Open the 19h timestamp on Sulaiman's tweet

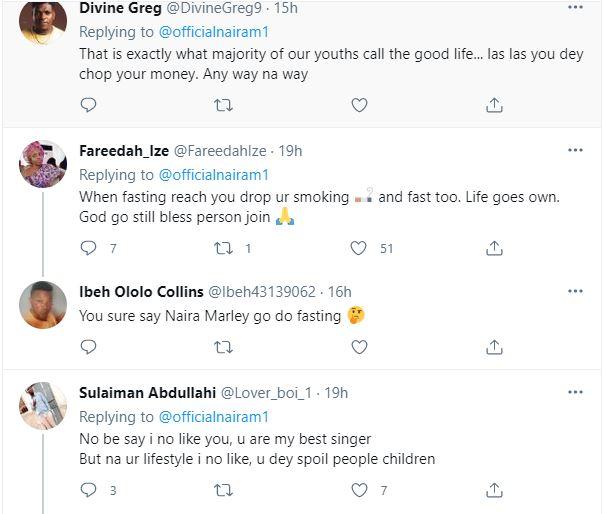[336, 393]
